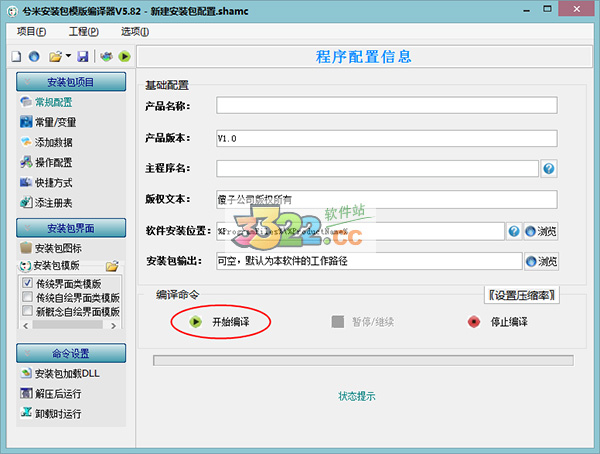600x454 pixels.
Task: Click the 解压后运行 sidebar icon
Action: click(26, 393)
